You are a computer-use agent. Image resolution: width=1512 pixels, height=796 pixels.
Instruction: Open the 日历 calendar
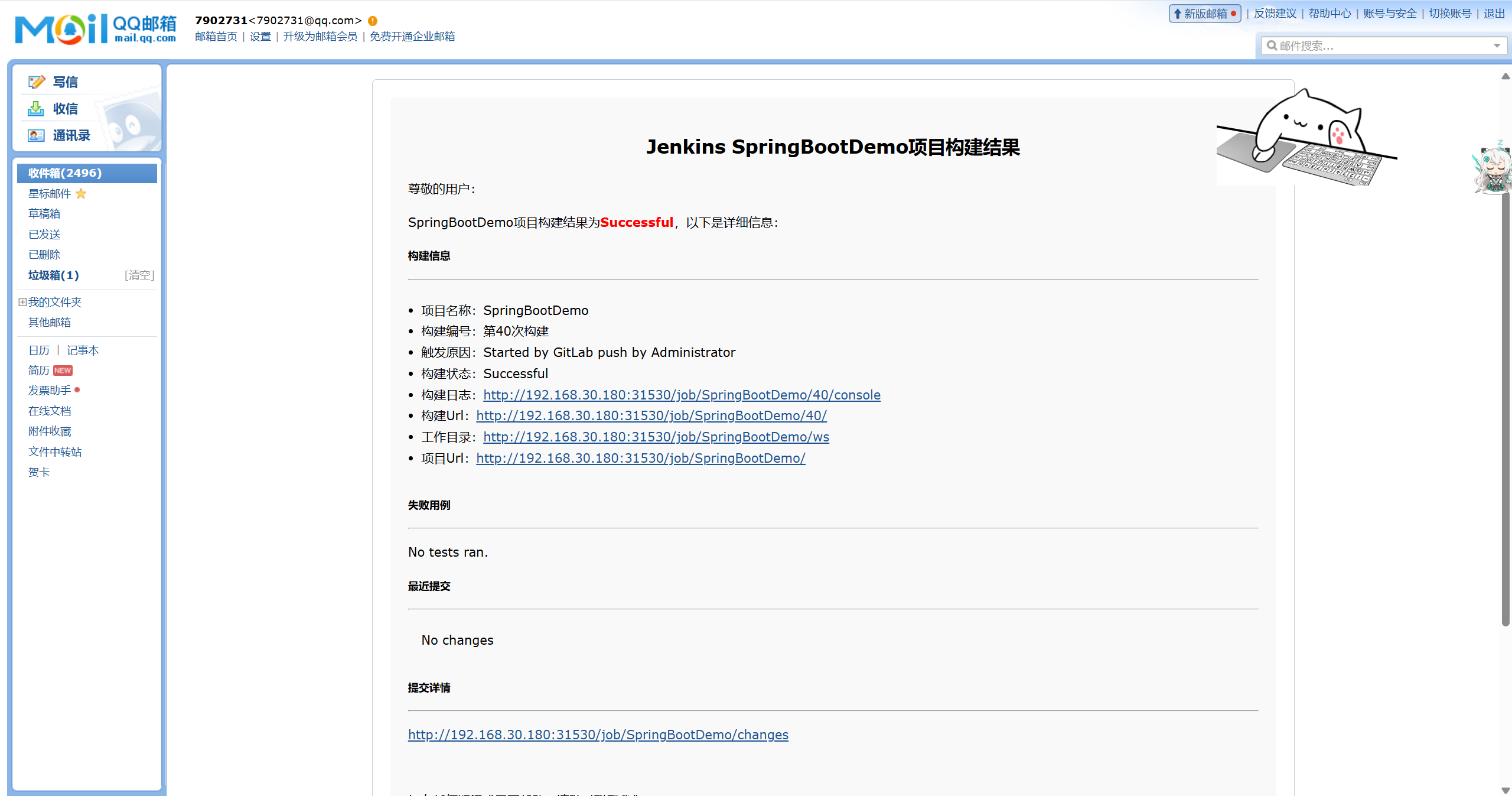pos(39,350)
